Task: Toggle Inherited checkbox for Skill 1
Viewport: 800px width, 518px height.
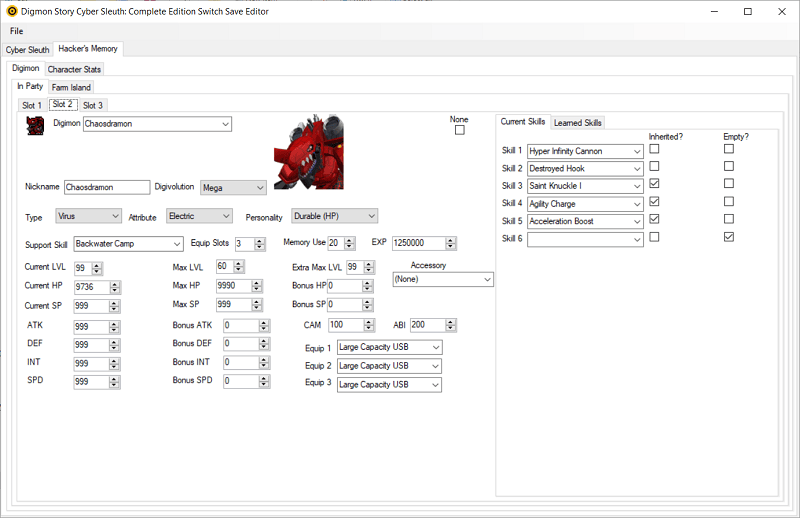Action: [x=654, y=149]
